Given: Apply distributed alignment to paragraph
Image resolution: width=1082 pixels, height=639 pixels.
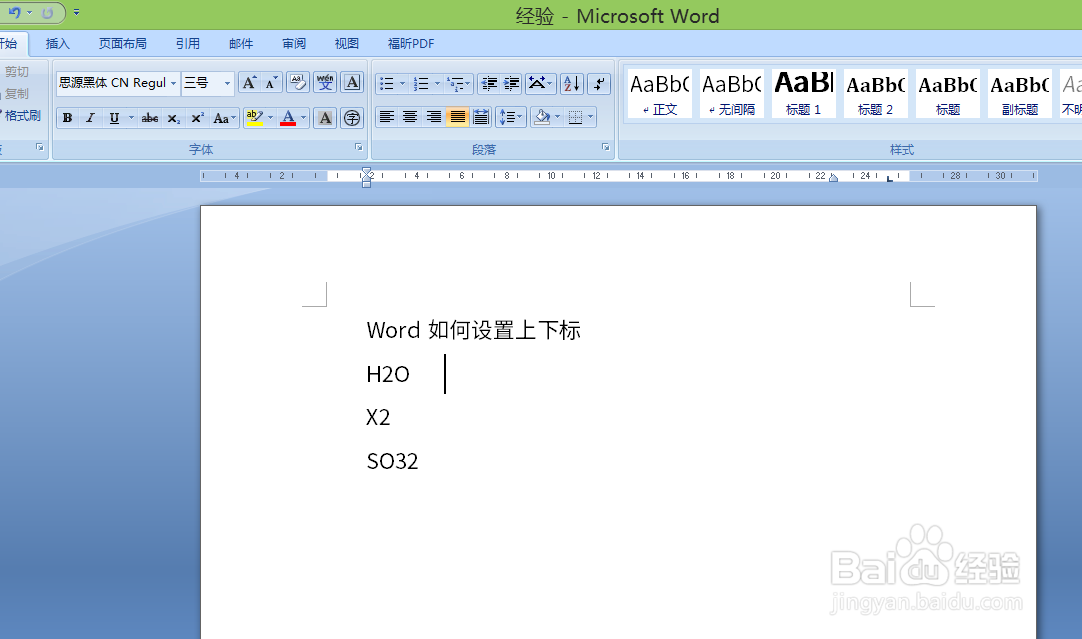Looking at the screenshot, I should (x=481, y=117).
